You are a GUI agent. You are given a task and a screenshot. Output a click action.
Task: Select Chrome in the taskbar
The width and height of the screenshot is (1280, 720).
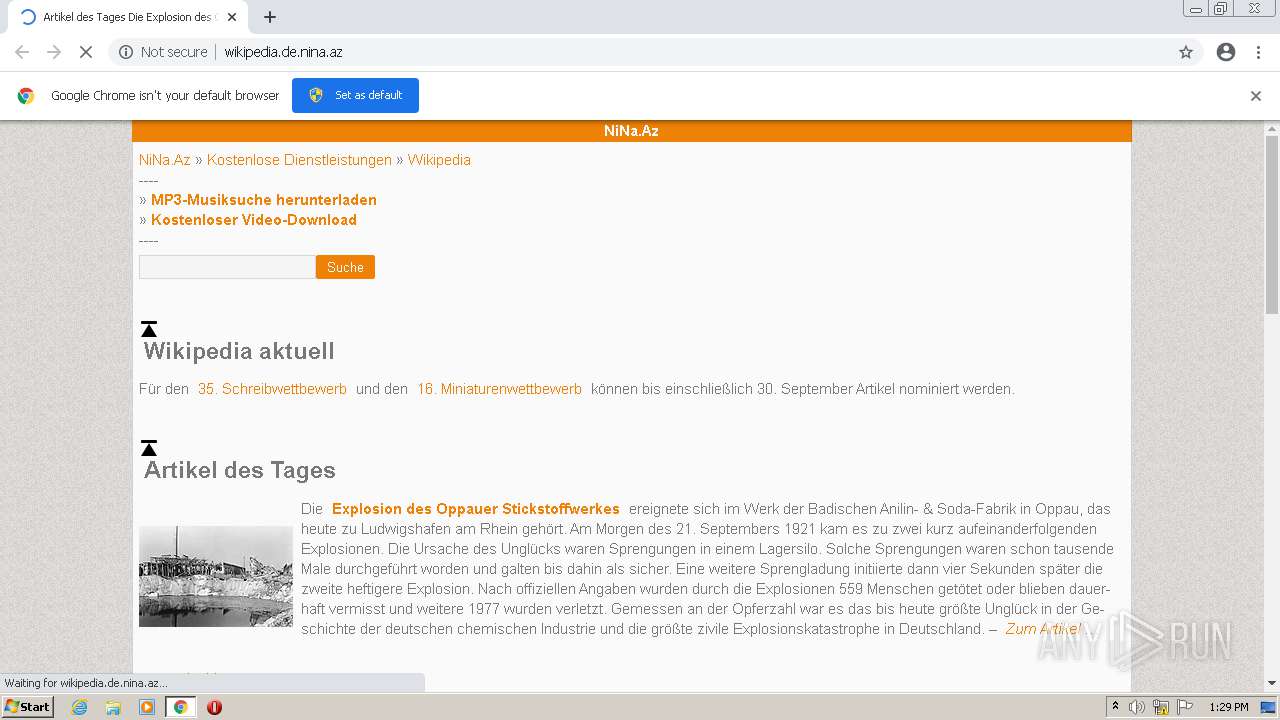point(180,707)
